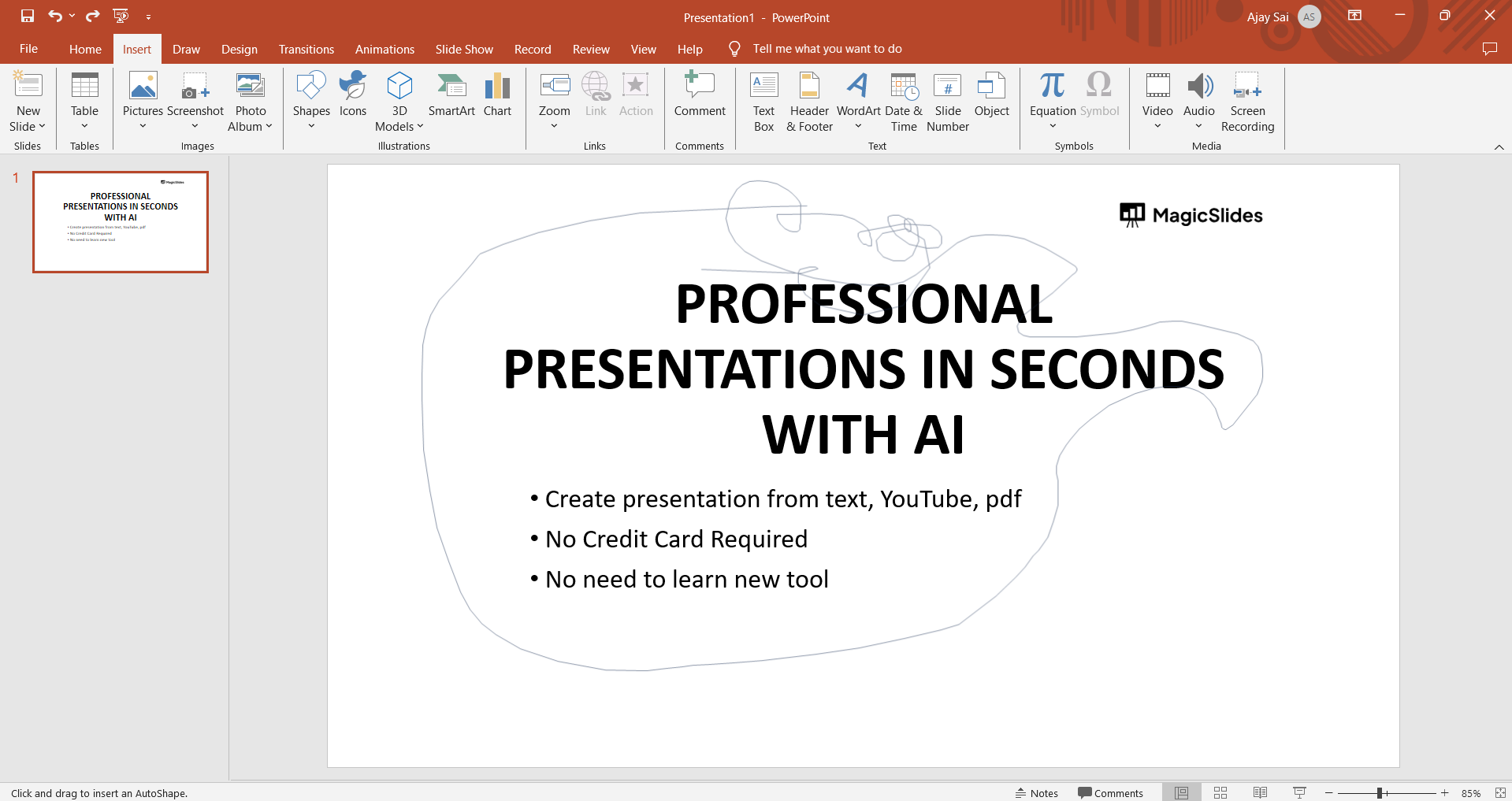Switch to the Design tab
The width and height of the screenshot is (1512, 801).
tap(239, 49)
